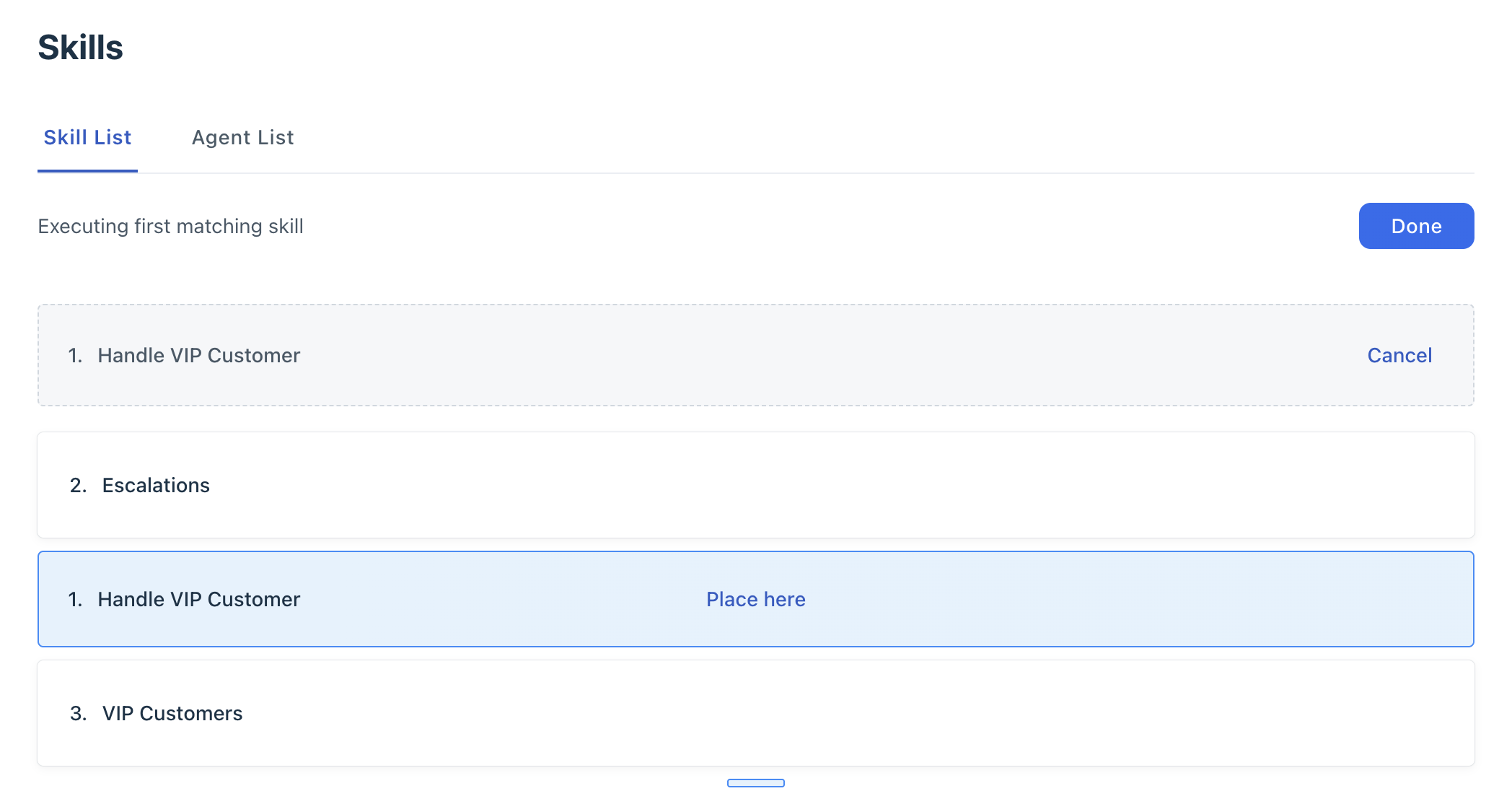The height and width of the screenshot is (804, 1512).
Task: Open the Agent List tab
Action: [x=242, y=137]
